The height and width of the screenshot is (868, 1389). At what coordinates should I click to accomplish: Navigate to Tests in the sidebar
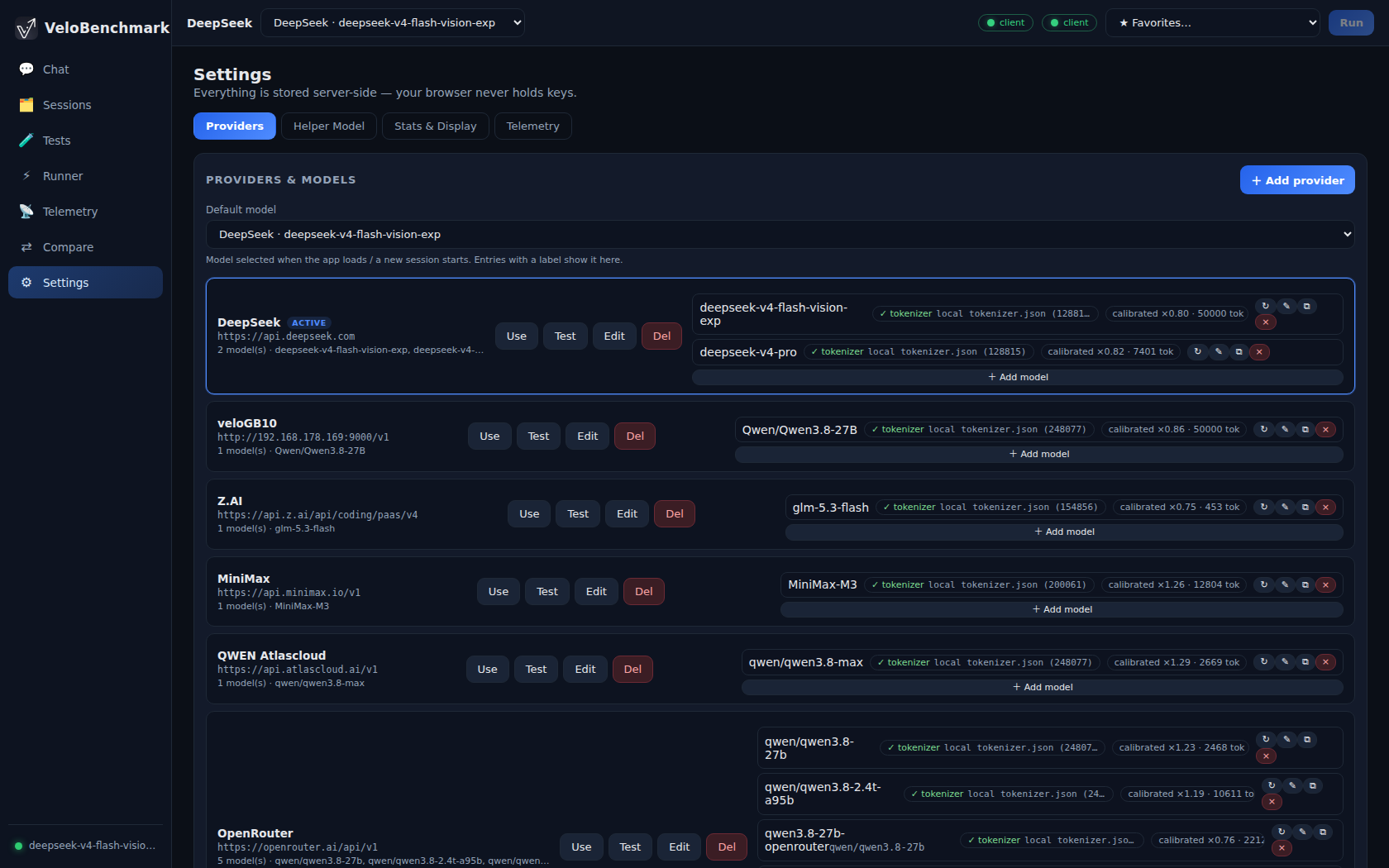pos(85,141)
